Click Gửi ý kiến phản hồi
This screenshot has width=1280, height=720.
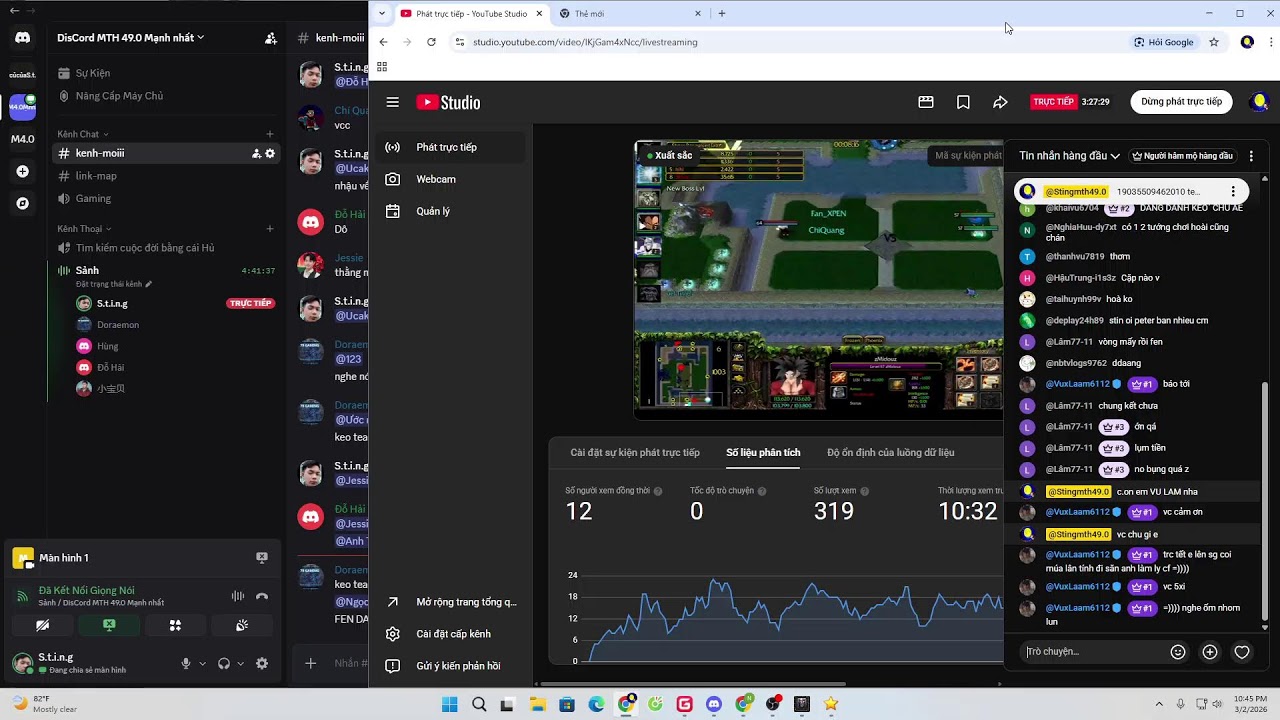[x=450, y=666]
